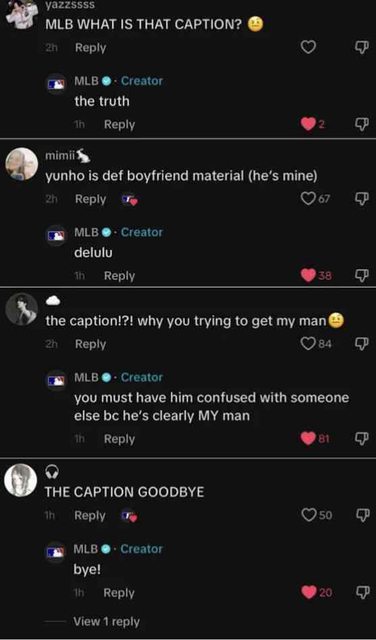Reply to "THE CAPTION GOODBYE" comment
The width and height of the screenshot is (376, 640).
pyautogui.click(x=90, y=516)
